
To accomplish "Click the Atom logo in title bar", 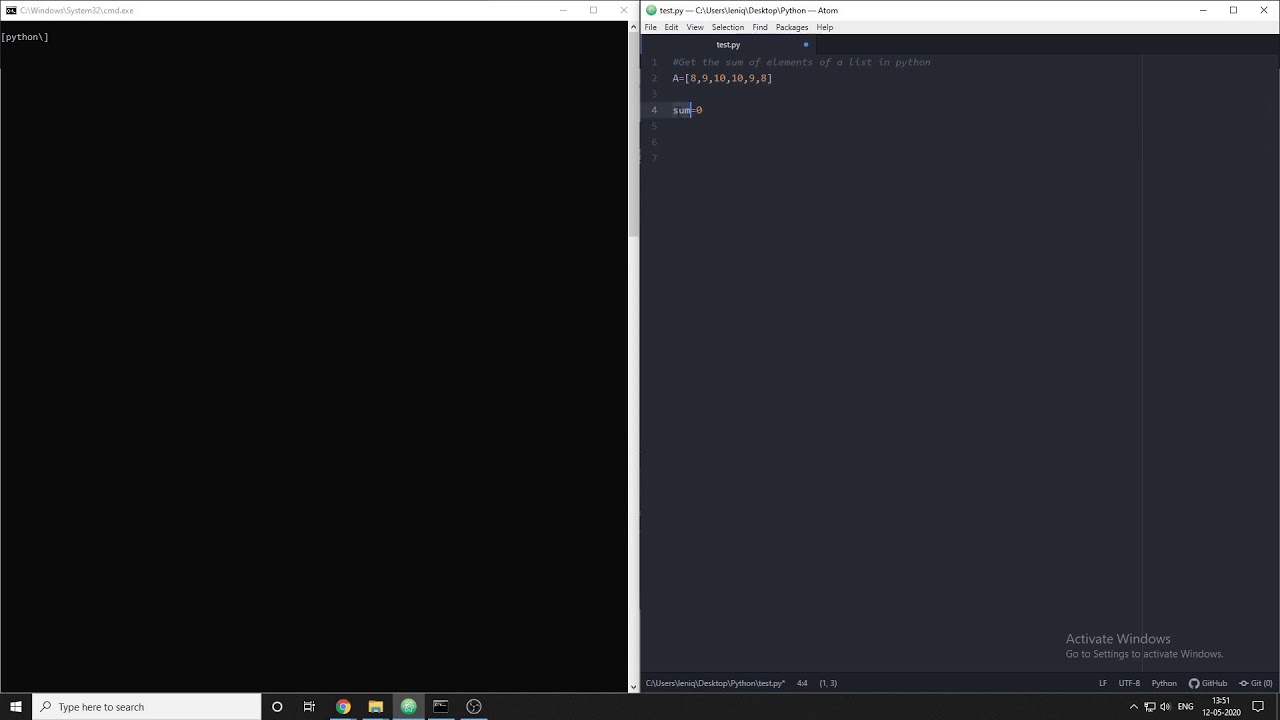I will tap(651, 10).
